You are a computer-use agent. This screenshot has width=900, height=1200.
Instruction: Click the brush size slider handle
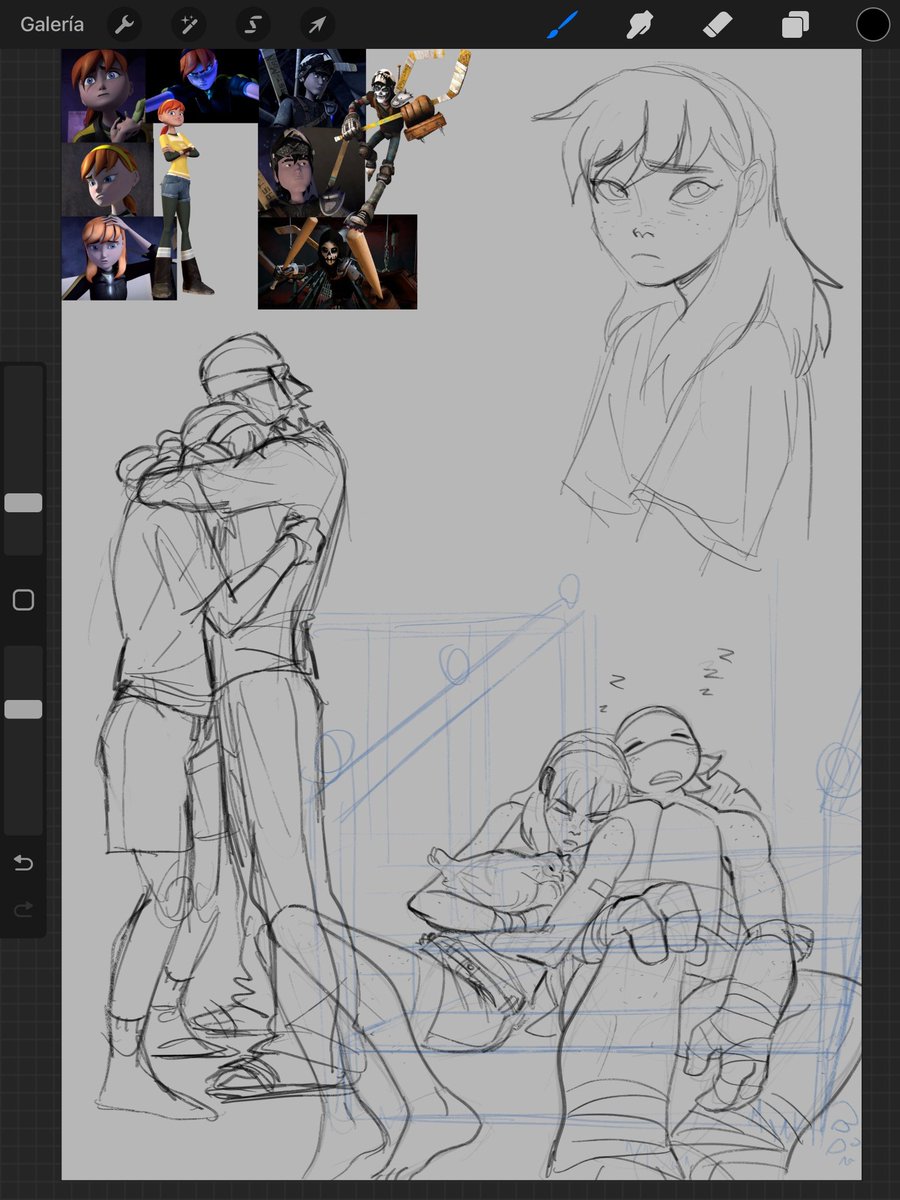[23, 503]
